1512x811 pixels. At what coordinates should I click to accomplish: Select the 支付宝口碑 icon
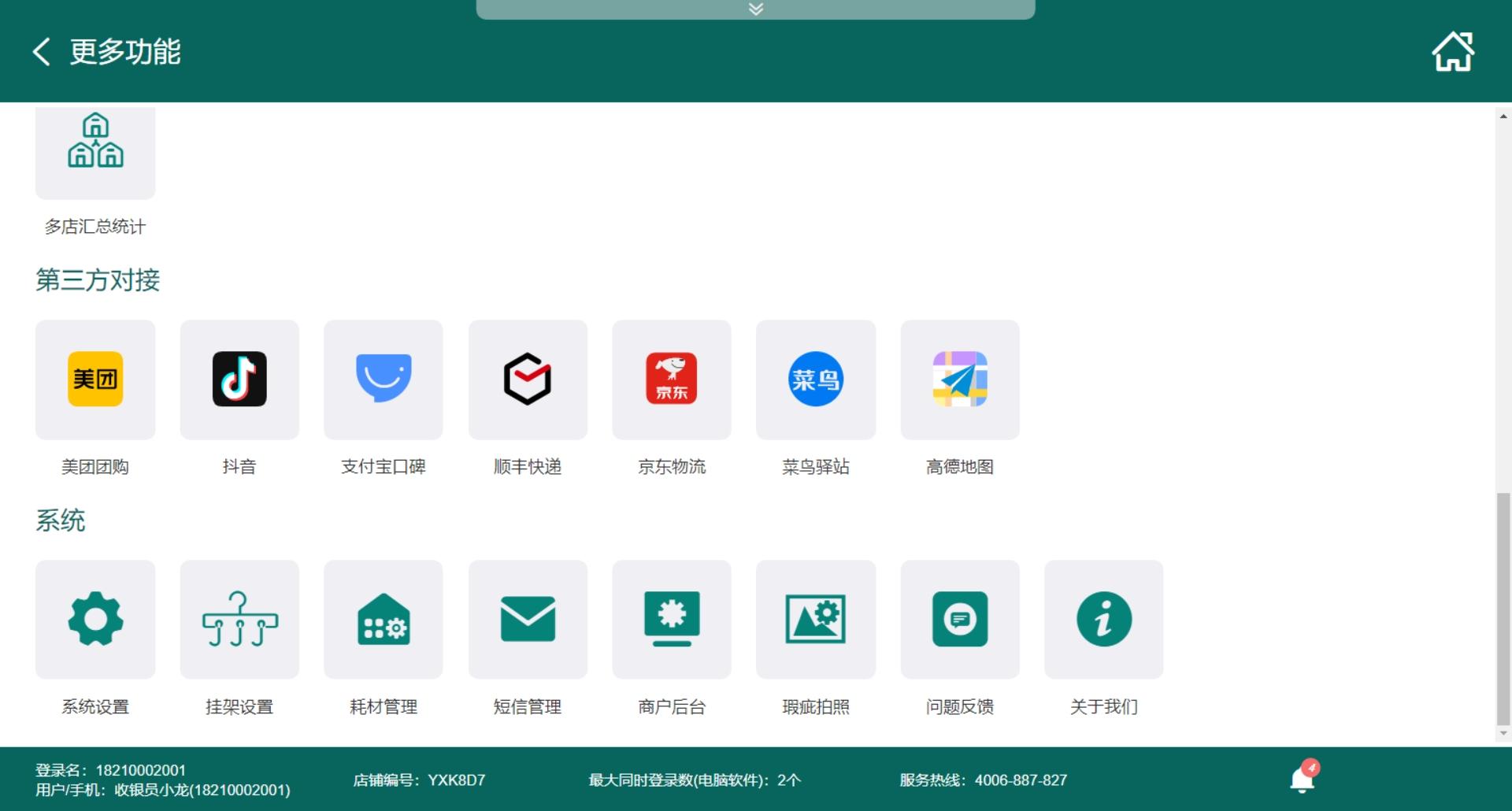pos(384,380)
